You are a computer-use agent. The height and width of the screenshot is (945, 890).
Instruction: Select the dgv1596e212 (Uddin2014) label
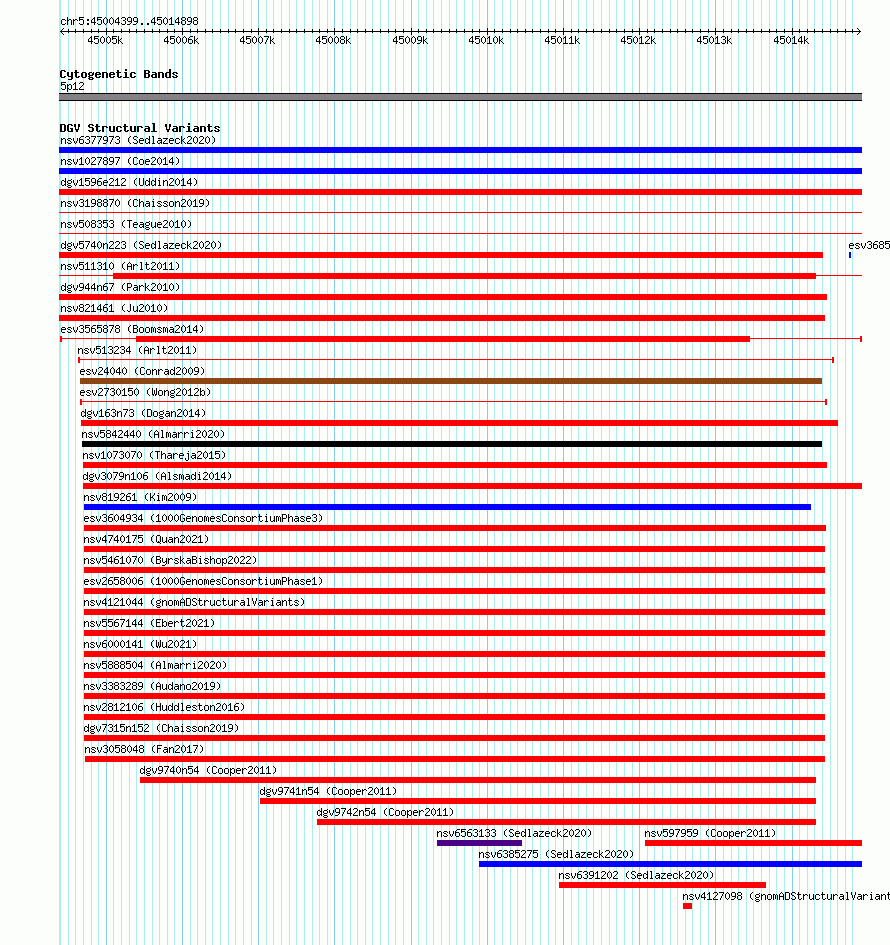click(x=129, y=183)
